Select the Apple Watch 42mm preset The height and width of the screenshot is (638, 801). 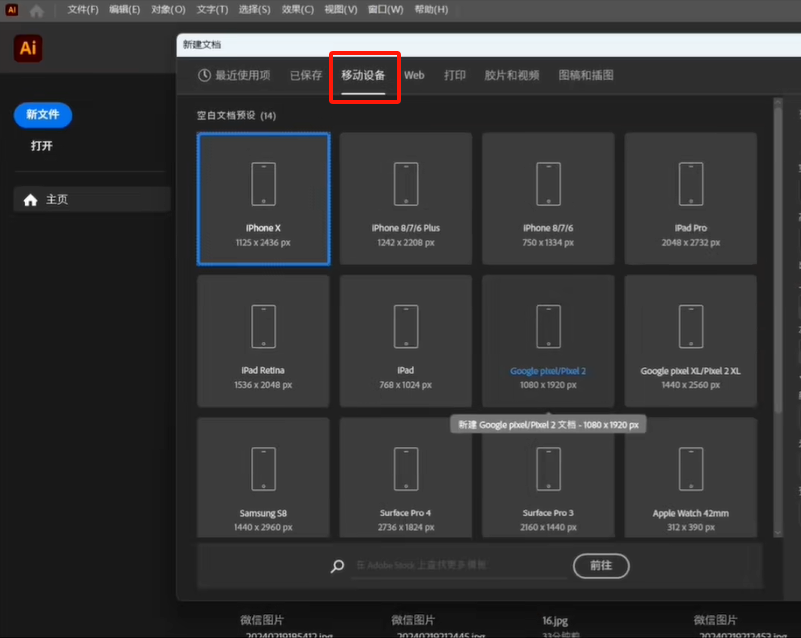691,478
